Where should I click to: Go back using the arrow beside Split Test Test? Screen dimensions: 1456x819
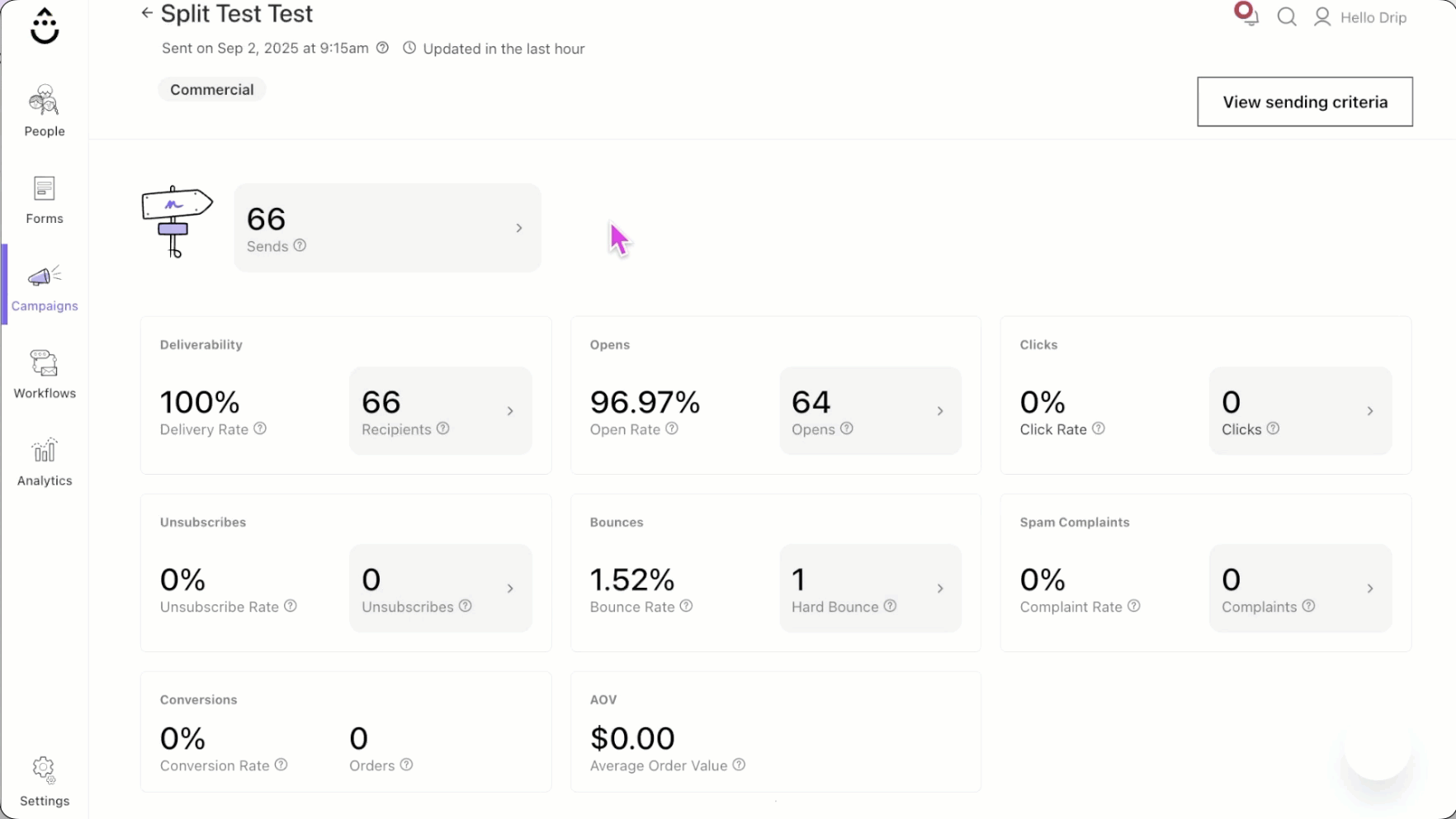147,12
